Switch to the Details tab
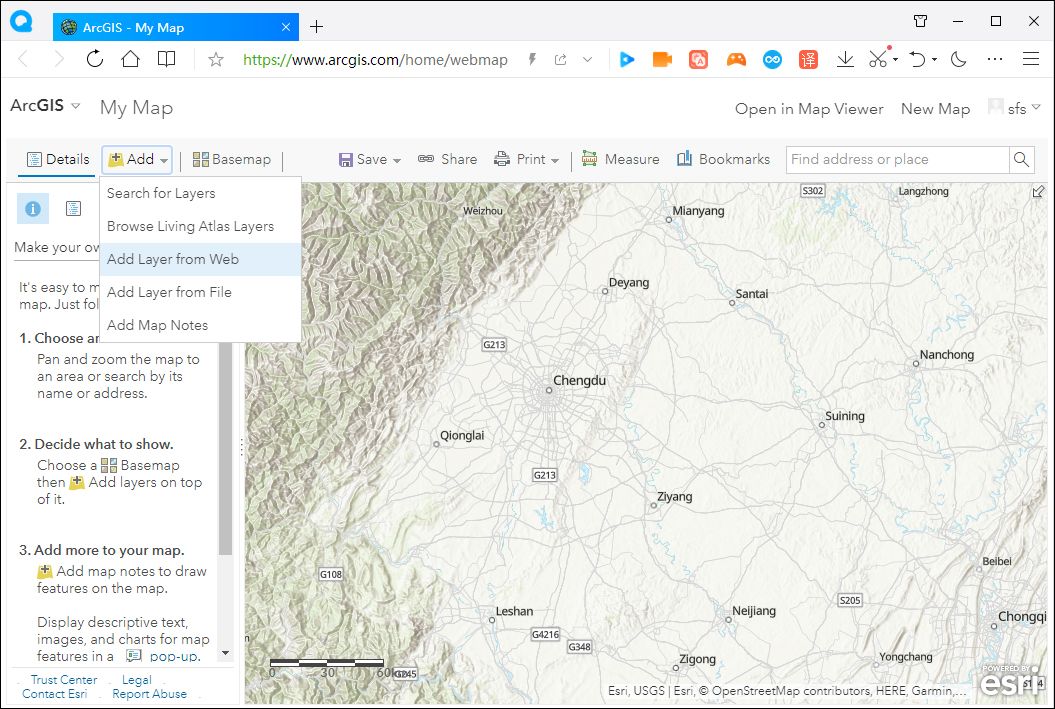The height and width of the screenshot is (709, 1055). click(x=58, y=159)
